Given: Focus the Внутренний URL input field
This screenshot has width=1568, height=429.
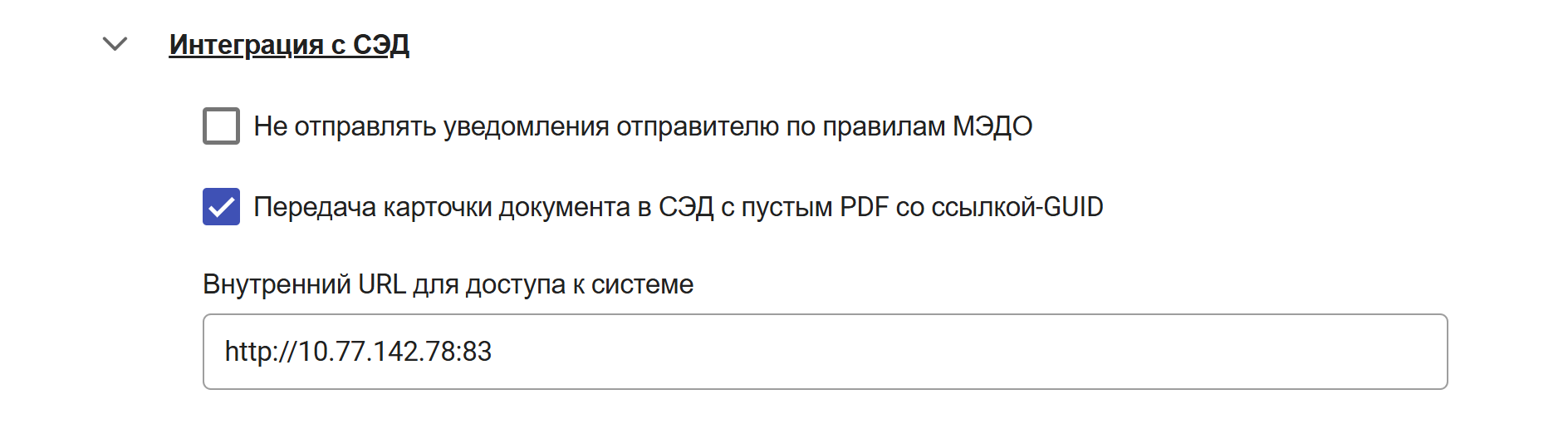Looking at the screenshot, I should coord(824,352).
